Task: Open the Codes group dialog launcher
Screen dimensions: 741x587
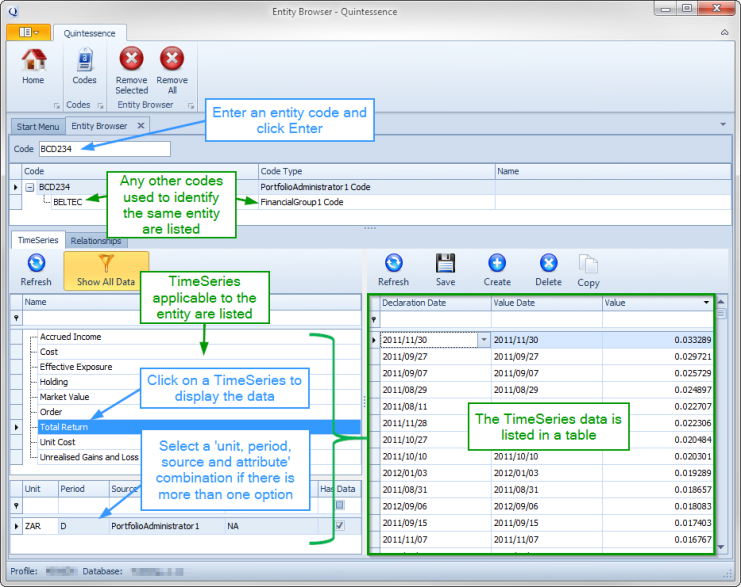Action: 100,106
